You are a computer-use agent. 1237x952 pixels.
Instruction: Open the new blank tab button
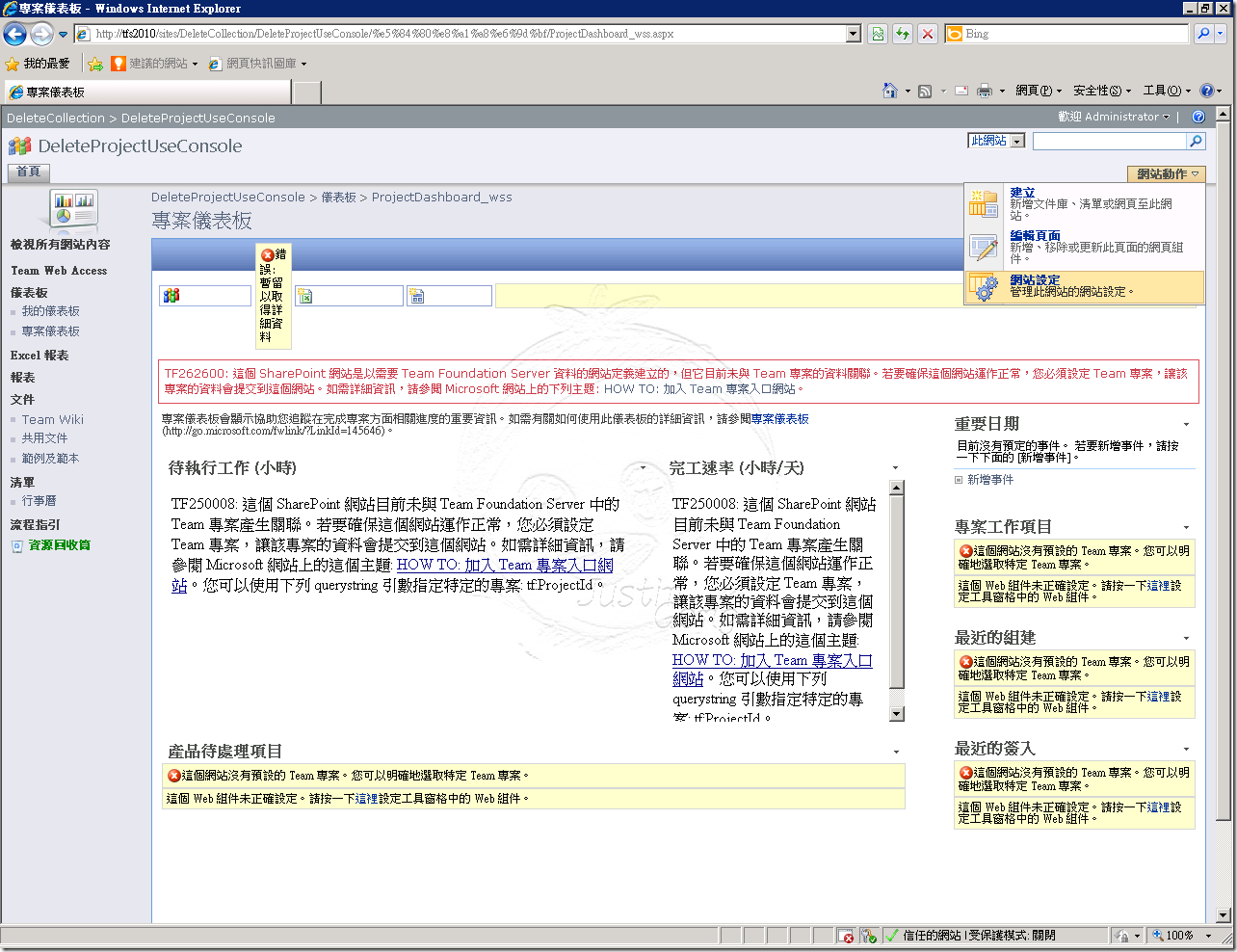click(306, 93)
